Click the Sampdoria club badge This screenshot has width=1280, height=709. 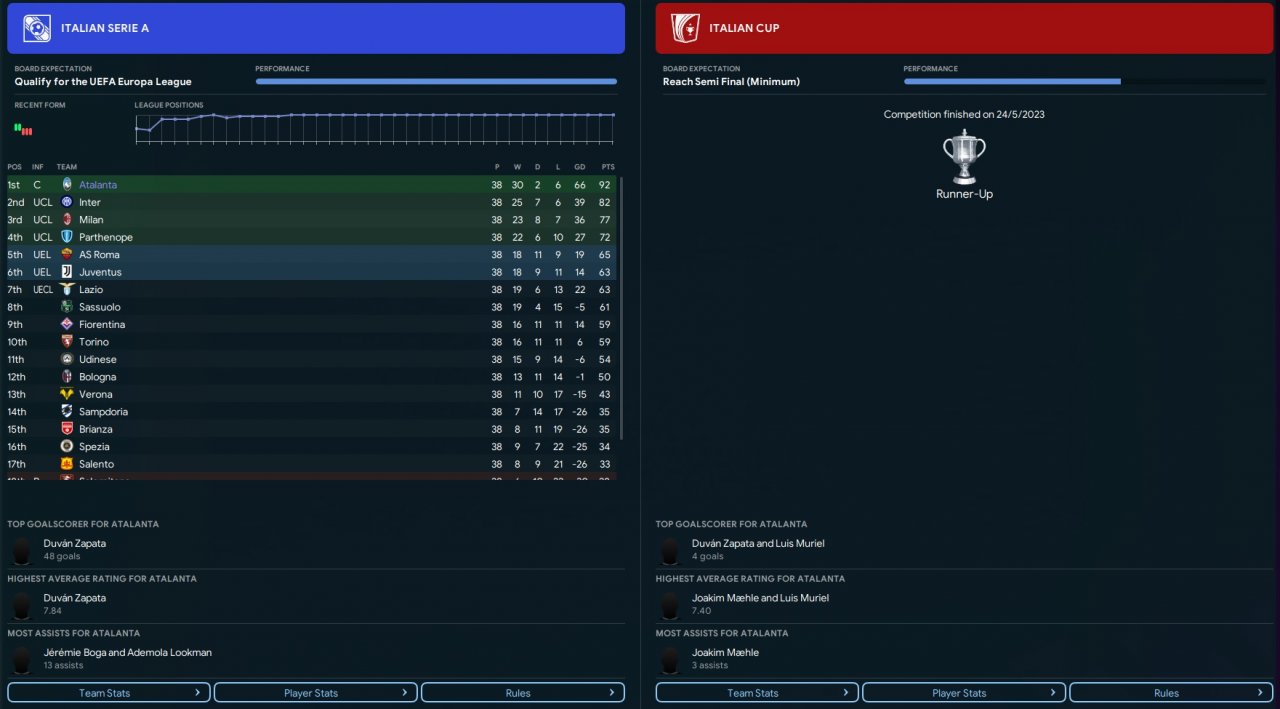coord(67,412)
